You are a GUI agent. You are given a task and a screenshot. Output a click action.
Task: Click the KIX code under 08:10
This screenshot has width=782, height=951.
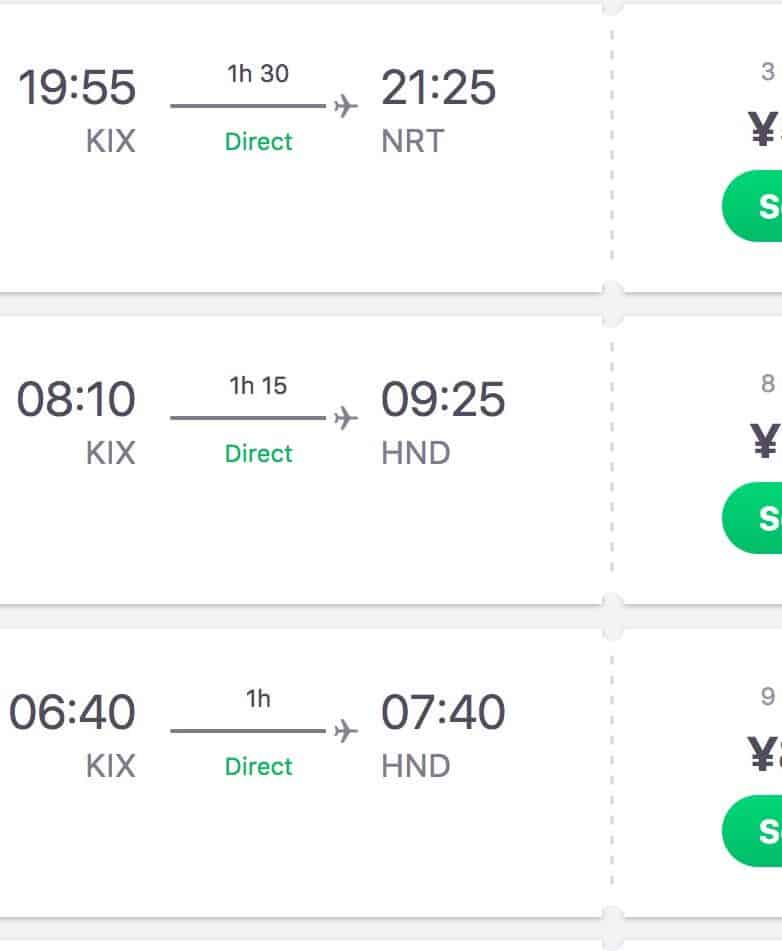point(110,453)
